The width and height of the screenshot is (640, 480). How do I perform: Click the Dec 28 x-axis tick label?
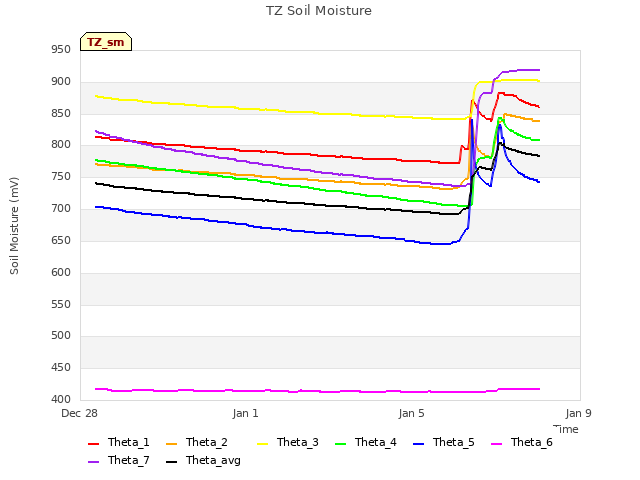coord(80,413)
